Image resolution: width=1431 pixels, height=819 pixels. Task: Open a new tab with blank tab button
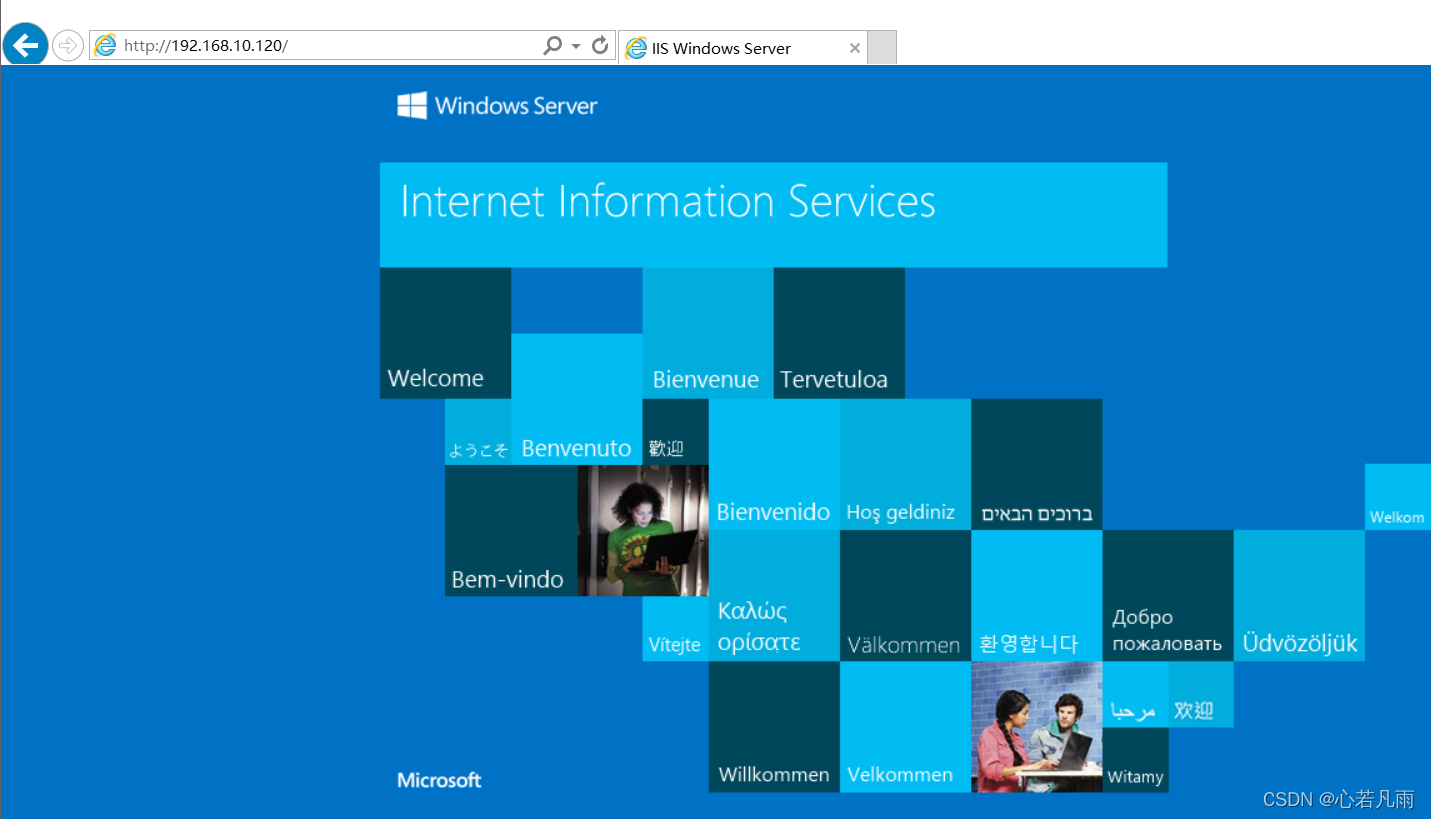[x=881, y=47]
